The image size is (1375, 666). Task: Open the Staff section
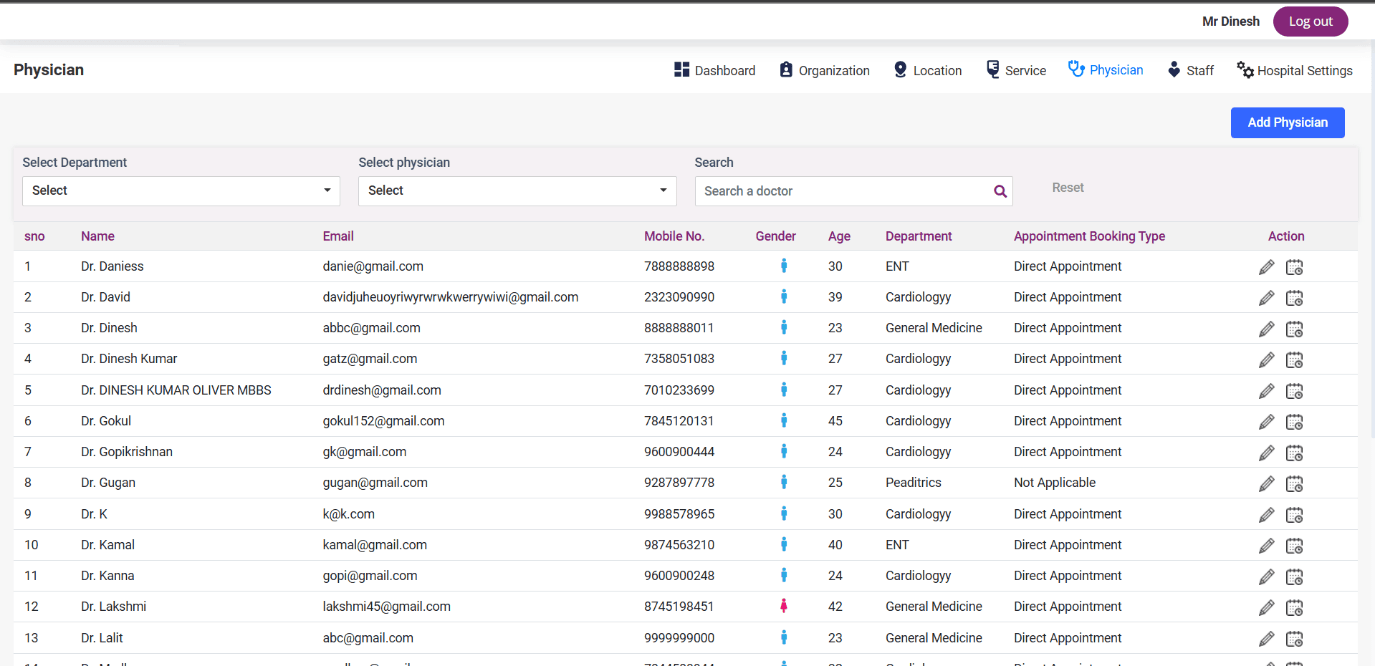coord(1190,70)
